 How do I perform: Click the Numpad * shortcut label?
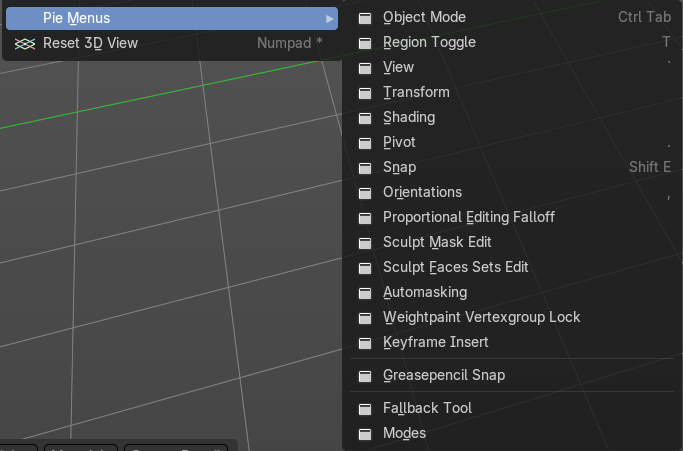pyautogui.click(x=290, y=43)
